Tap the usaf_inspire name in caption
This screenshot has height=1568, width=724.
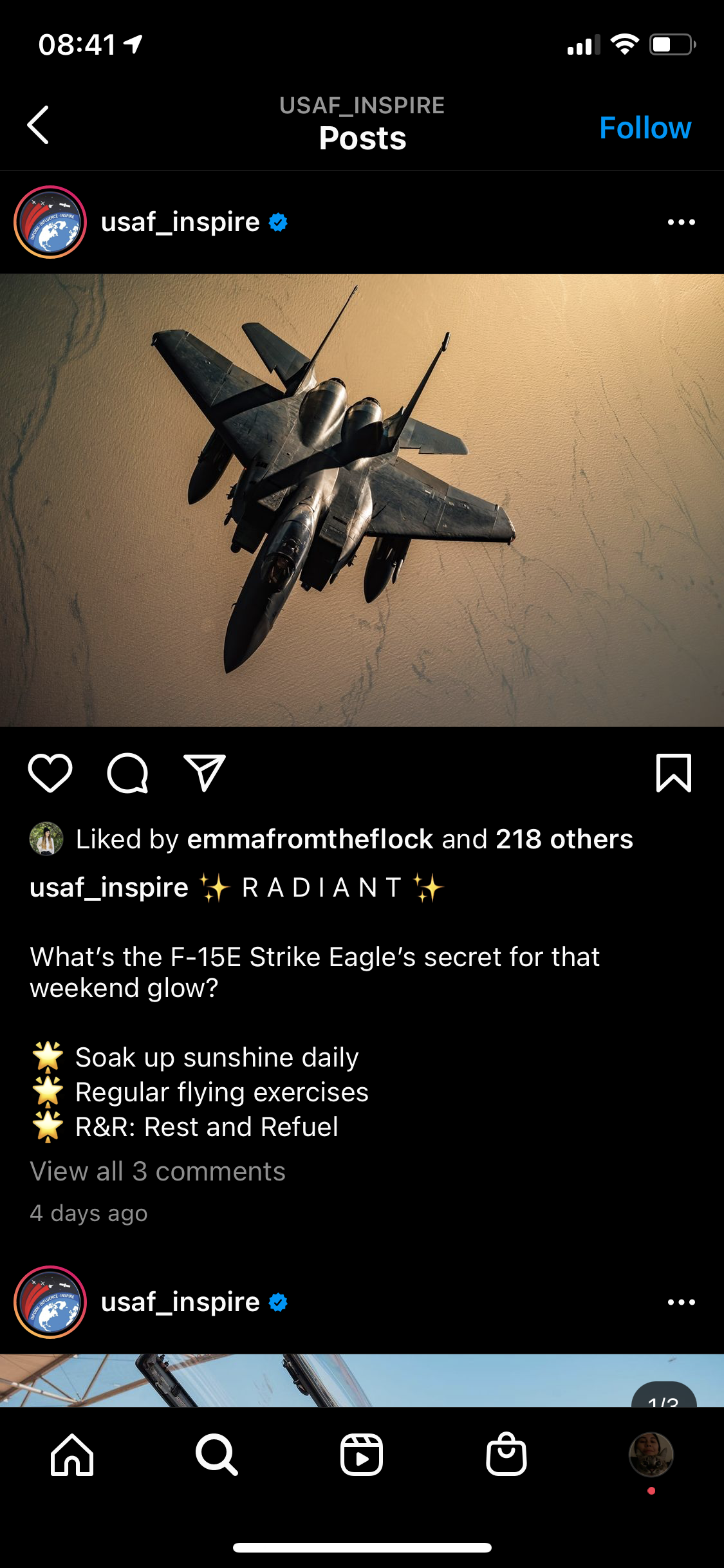tap(109, 888)
